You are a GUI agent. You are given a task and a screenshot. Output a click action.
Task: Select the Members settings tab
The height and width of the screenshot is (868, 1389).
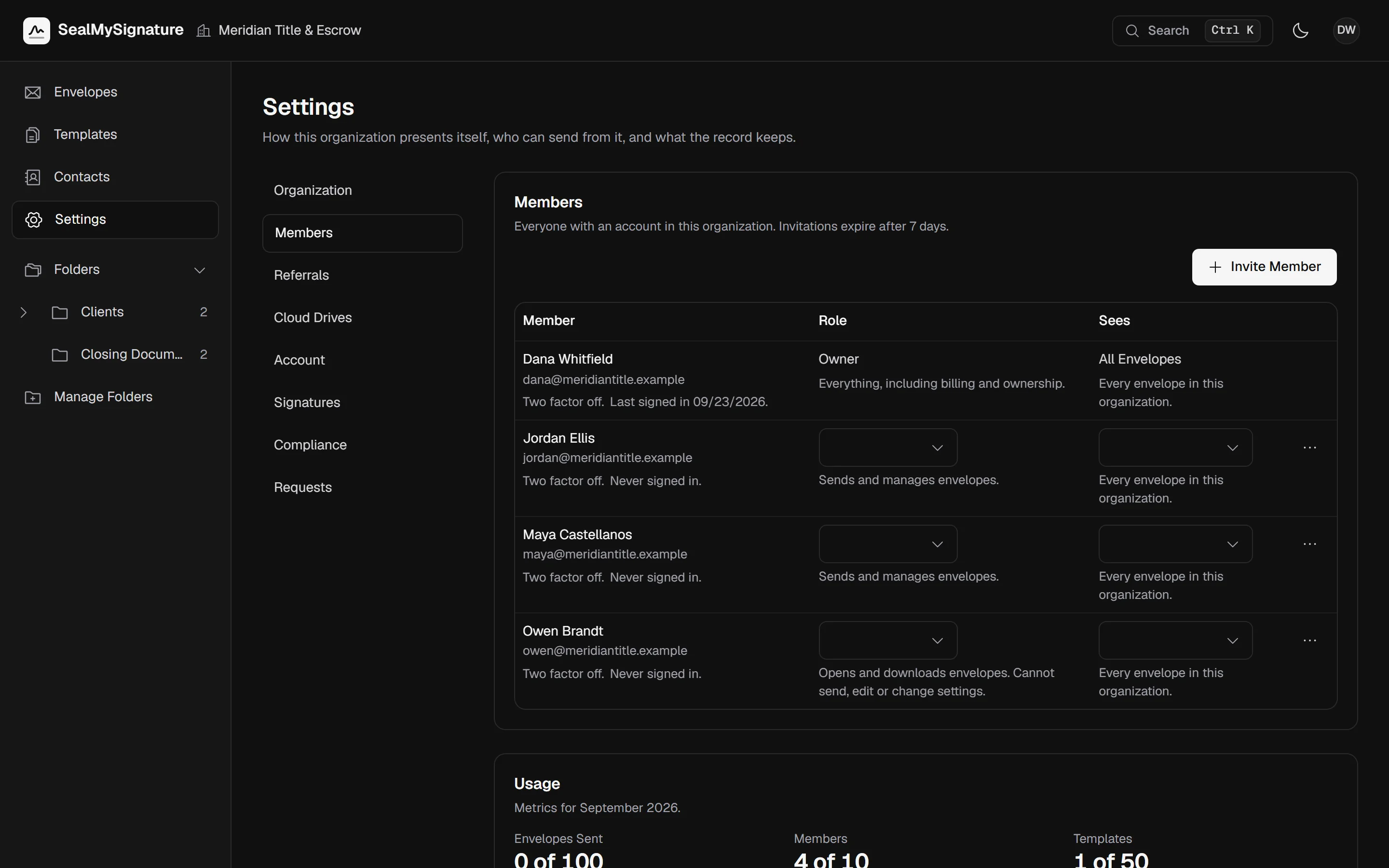[x=363, y=233]
